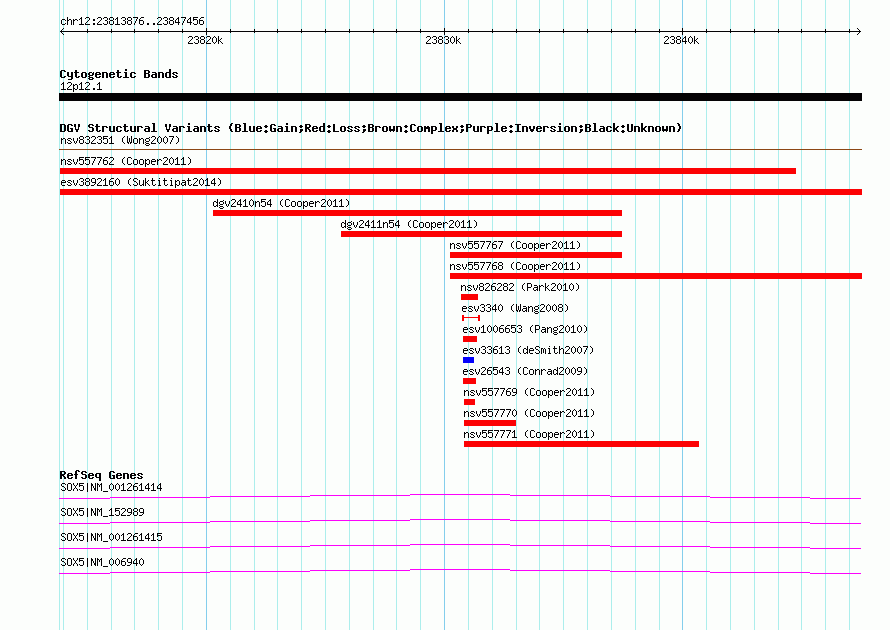This screenshot has height=630, width=890.
Task: Click the blue gain bar for esv33613
Action: tap(468, 360)
